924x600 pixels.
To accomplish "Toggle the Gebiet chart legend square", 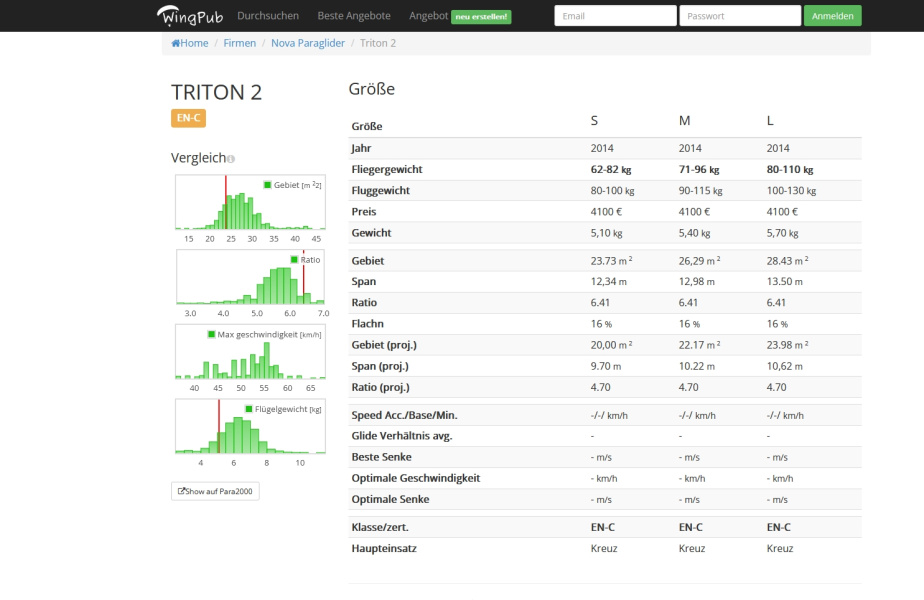I will coord(268,185).
